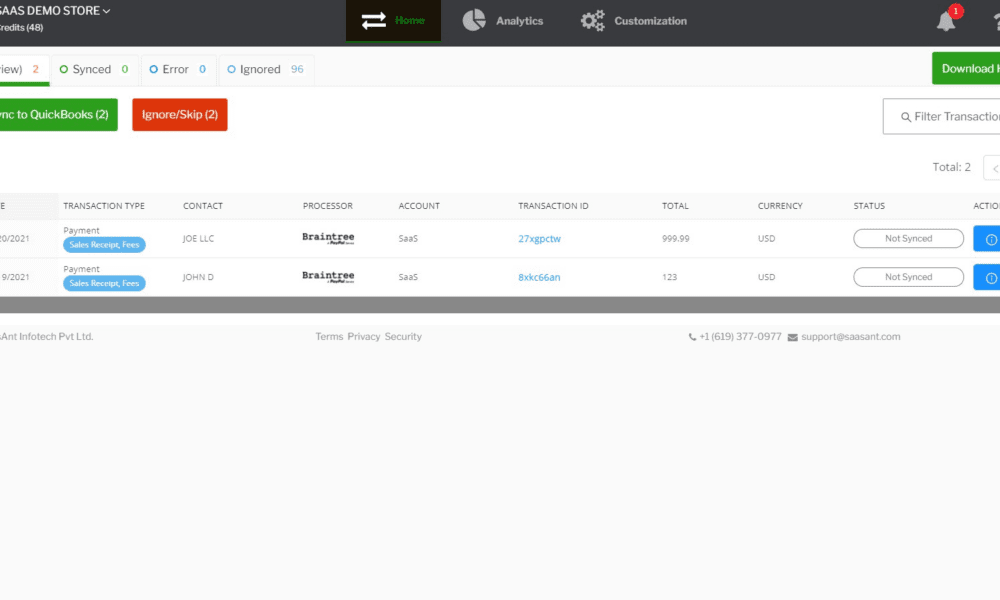Open the notification bell with red badge
1000x600 pixels.
pyautogui.click(x=945, y=20)
